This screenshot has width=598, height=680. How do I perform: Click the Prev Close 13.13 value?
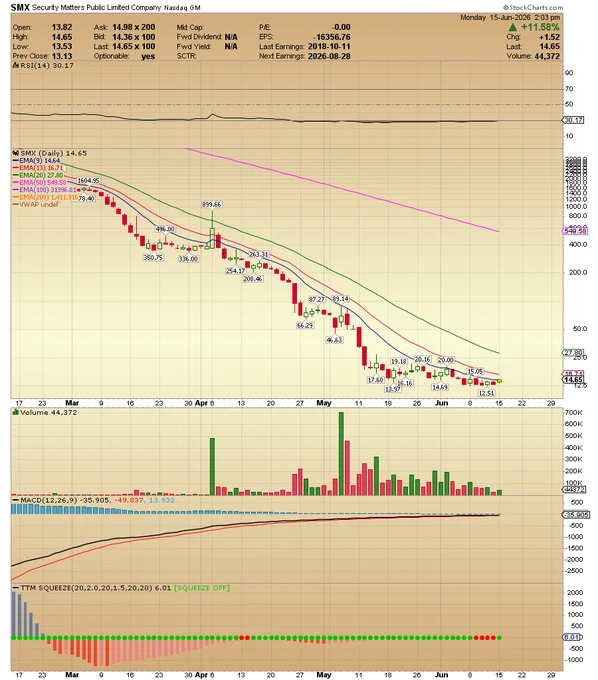[62, 56]
